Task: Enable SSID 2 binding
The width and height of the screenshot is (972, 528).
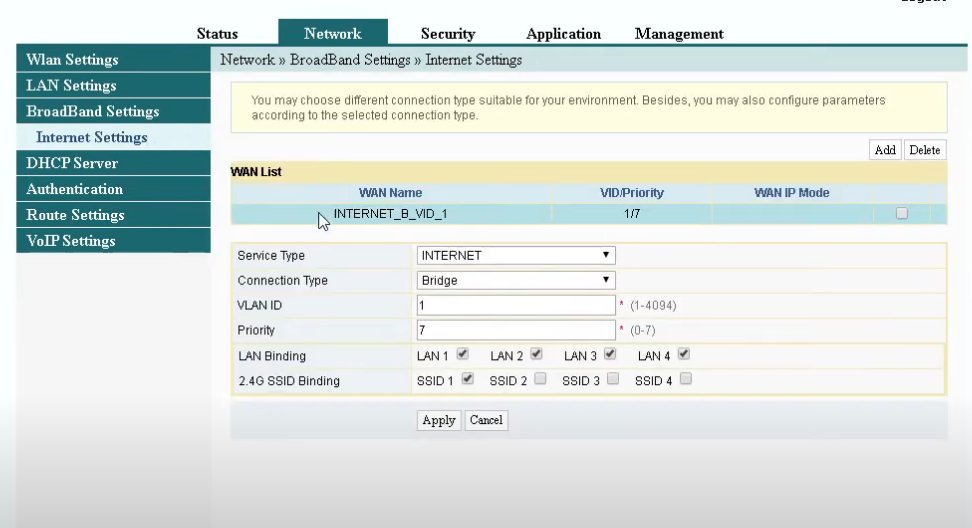Action: click(541, 379)
